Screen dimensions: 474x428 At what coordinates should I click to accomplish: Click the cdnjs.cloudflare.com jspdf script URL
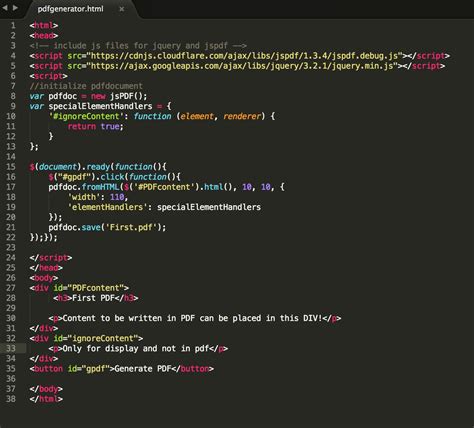(244, 56)
